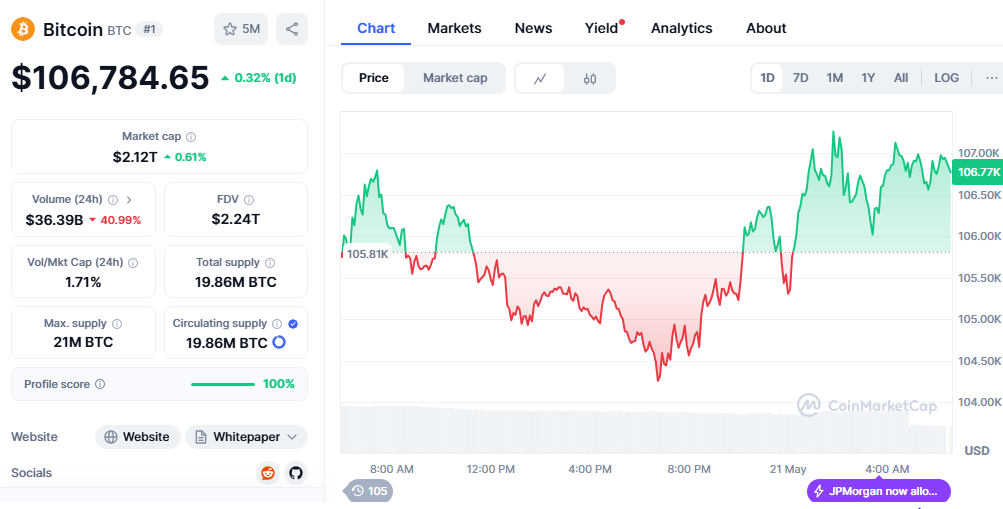Click the 1.71% Vol/Mkt Cap value

pos(83,282)
